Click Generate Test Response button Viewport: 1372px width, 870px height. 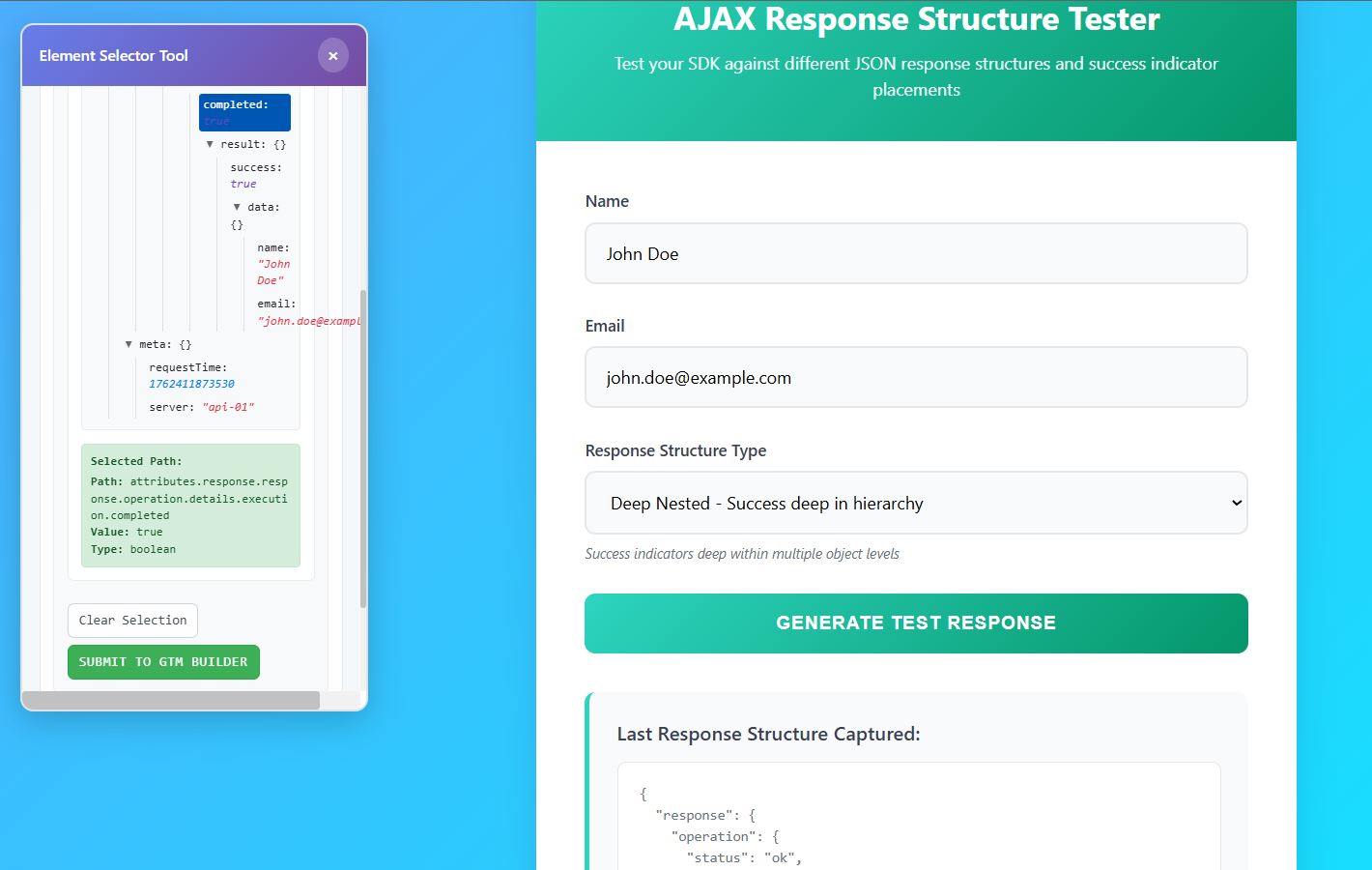click(x=916, y=623)
